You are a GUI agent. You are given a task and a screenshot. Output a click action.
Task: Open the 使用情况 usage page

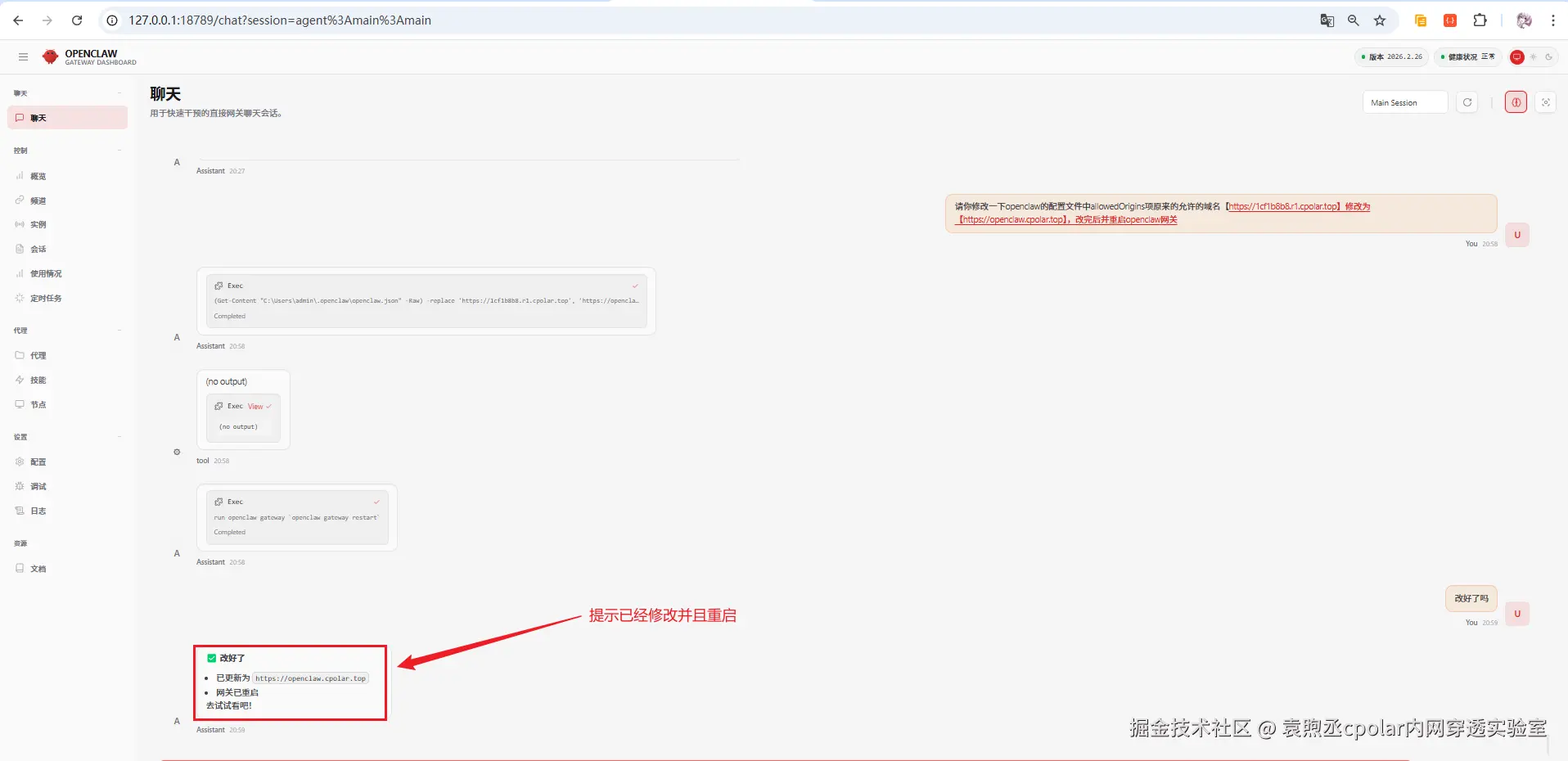[x=68, y=273]
